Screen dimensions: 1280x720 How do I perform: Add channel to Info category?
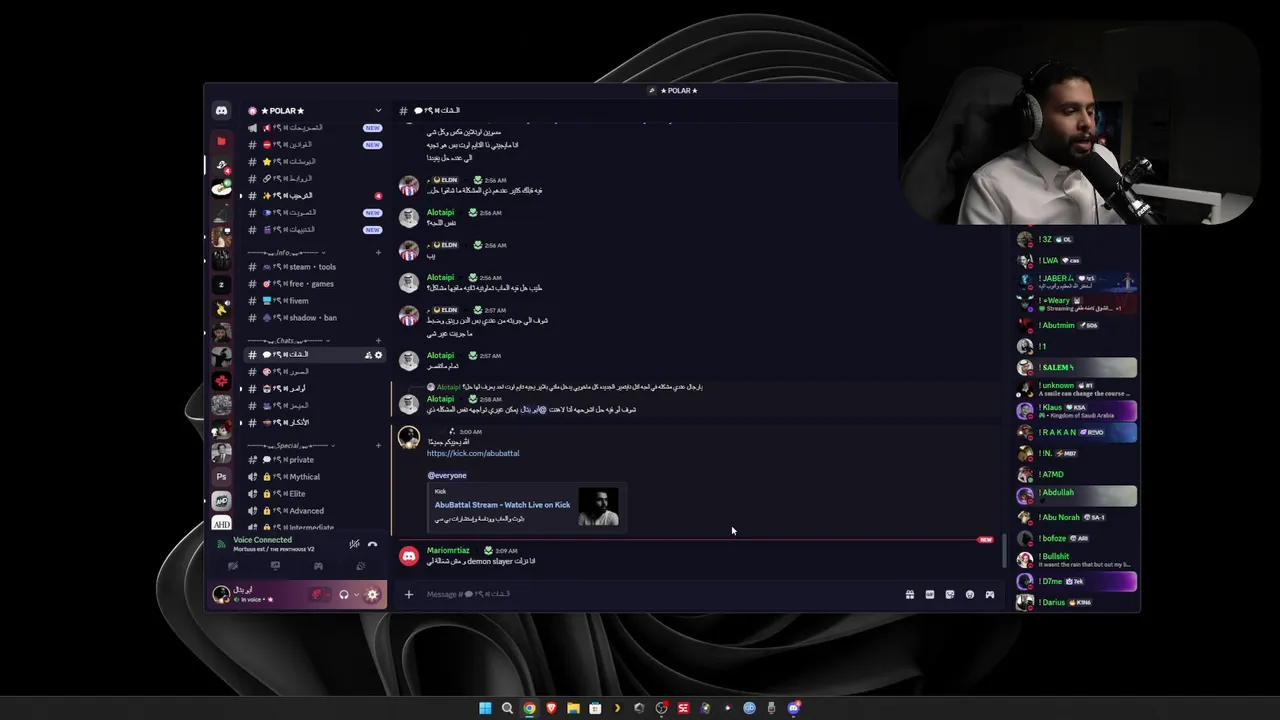tap(378, 252)
